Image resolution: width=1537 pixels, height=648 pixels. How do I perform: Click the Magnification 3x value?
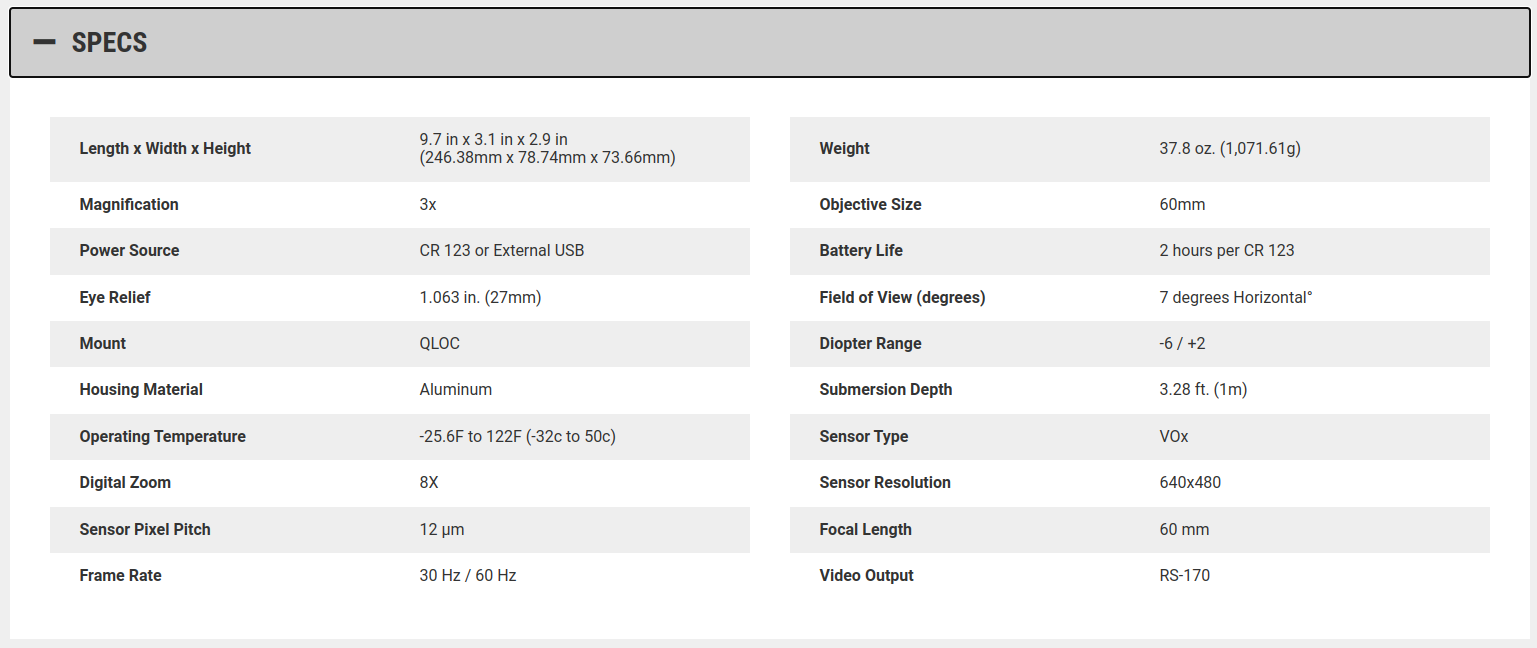(x=428, y=205)
